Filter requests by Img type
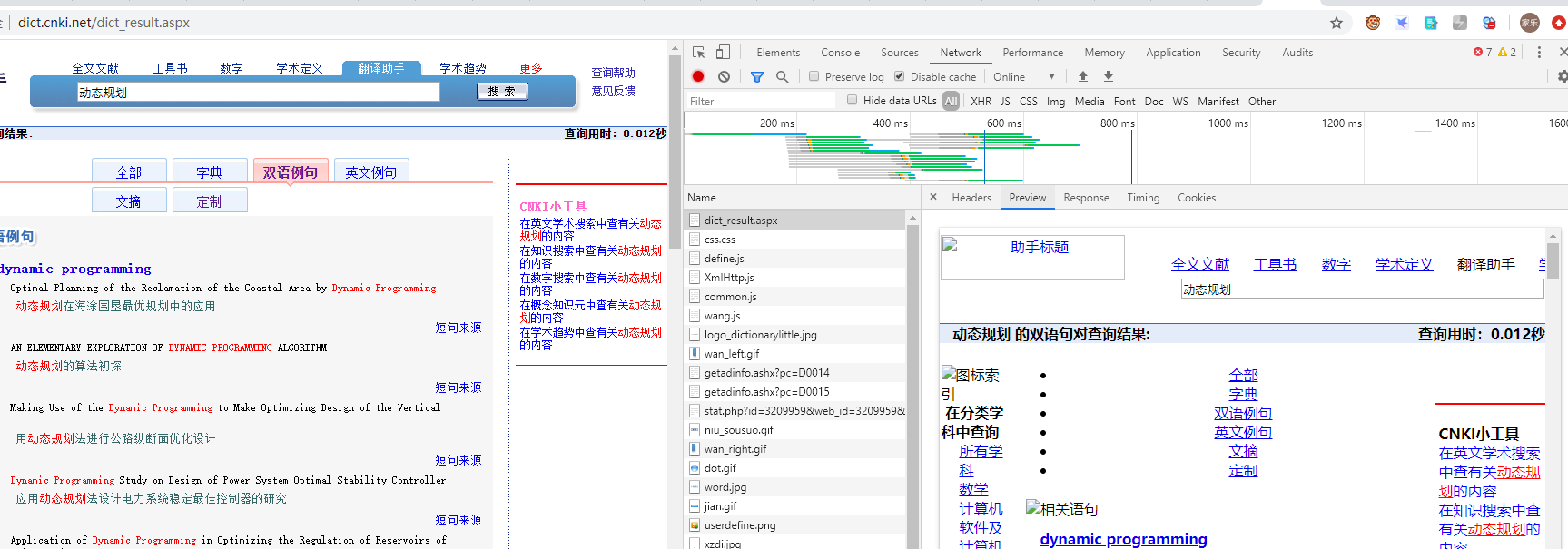 point(1055,102)
